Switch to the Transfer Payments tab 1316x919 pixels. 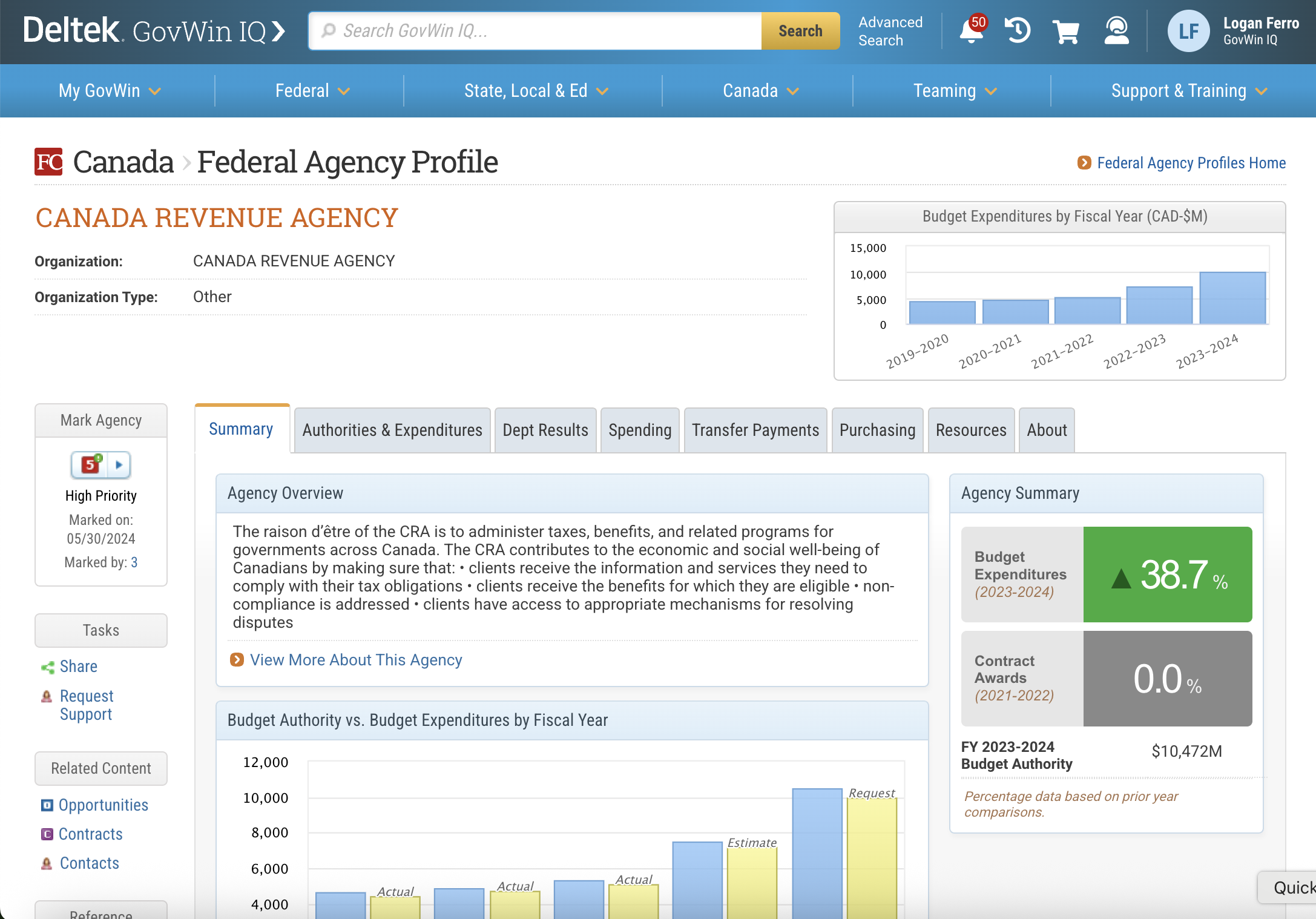pyautogui.click(x=755, y=430)
